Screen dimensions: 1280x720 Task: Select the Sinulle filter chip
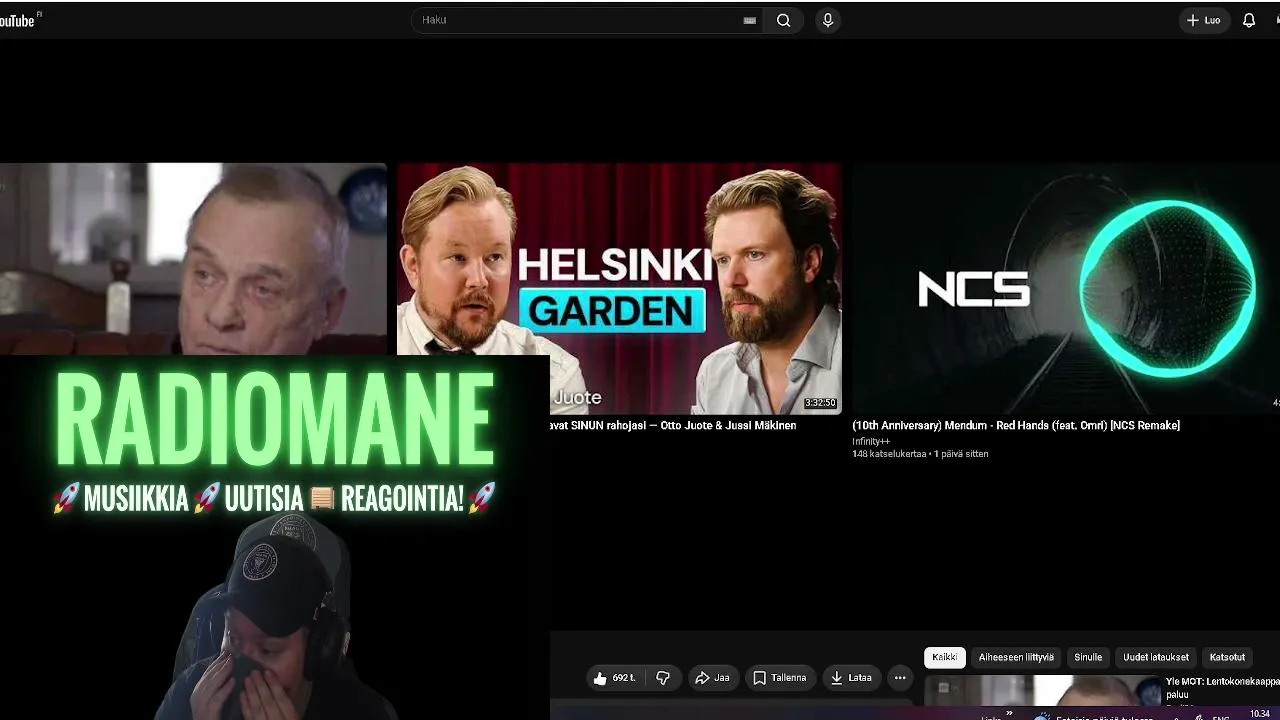[x=1088, y=657]
